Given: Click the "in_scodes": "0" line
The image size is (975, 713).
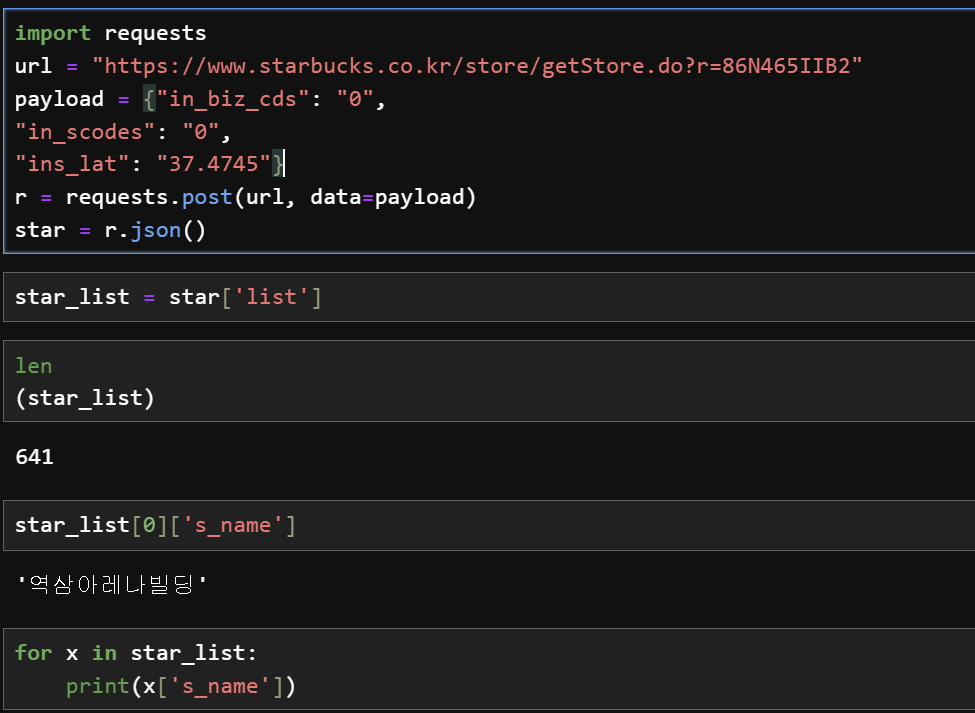Looking at the screenshot, I should click(122, 132).
